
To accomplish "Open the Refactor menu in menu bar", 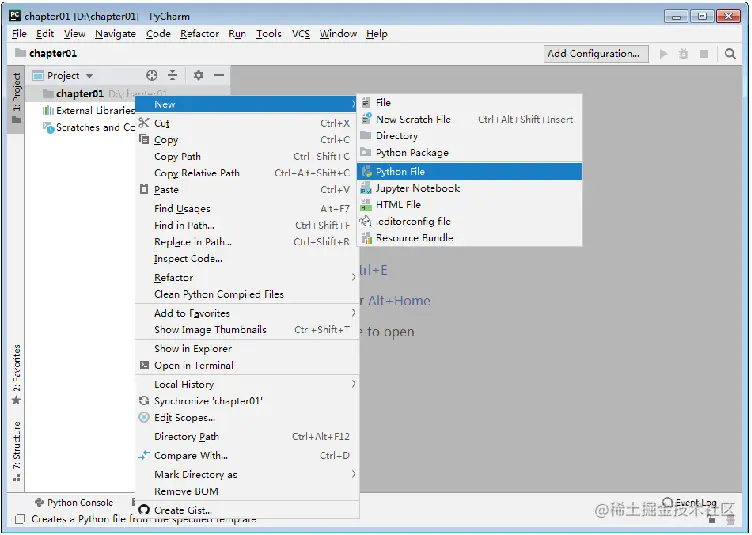I will point(200,34).
